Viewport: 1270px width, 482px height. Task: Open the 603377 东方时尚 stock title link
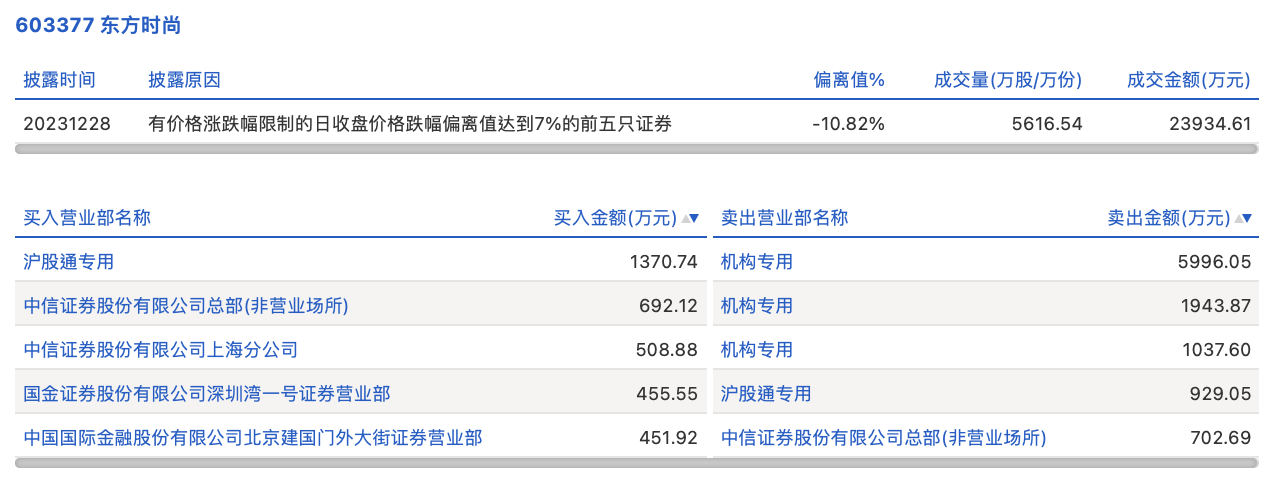(98, 26)
